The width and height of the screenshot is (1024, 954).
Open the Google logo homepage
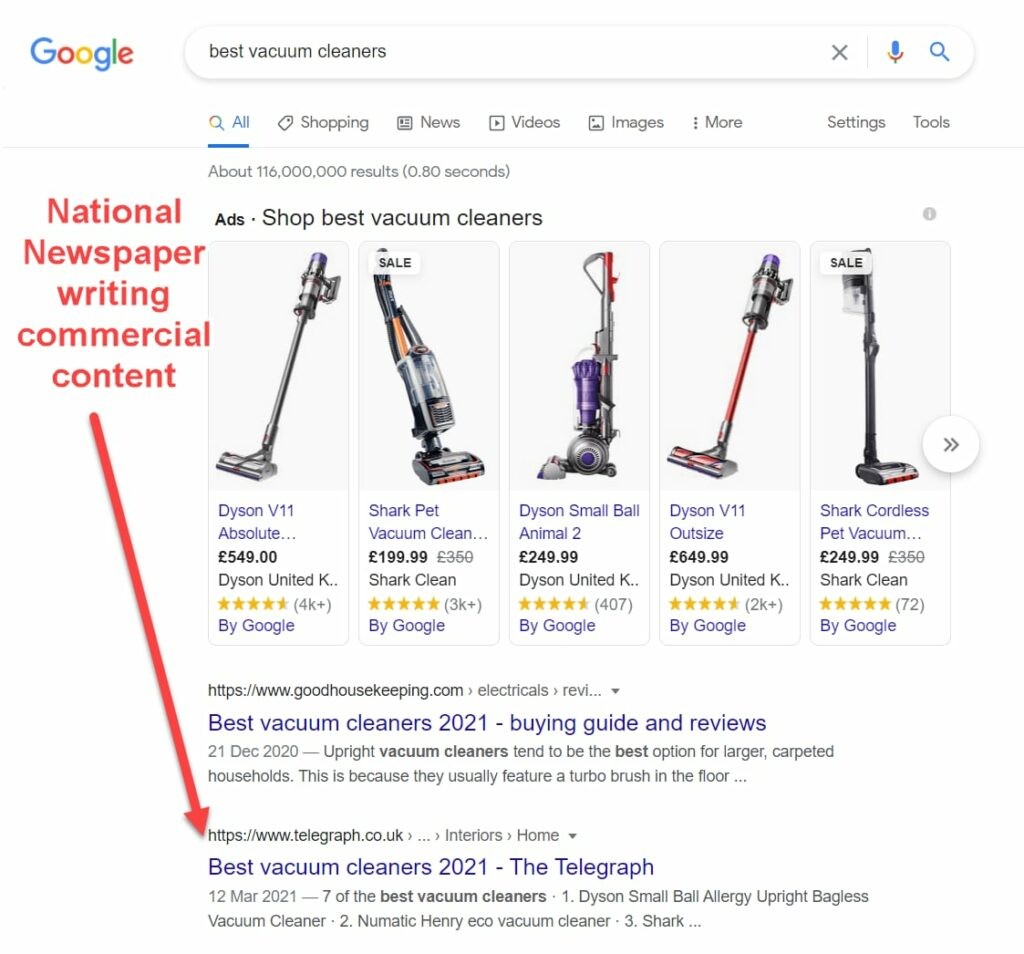tap(82, 53)
